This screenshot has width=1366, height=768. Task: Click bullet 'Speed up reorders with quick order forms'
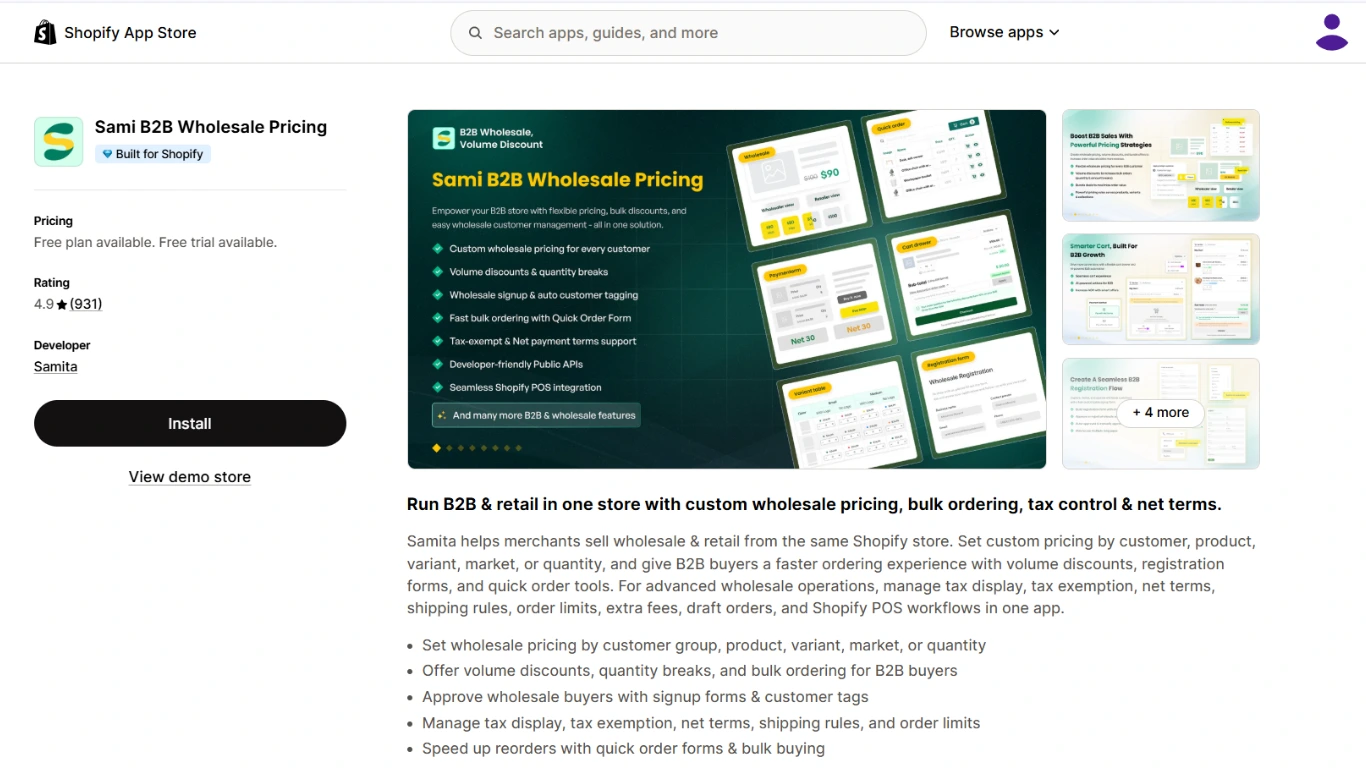(x=623, y=748)
